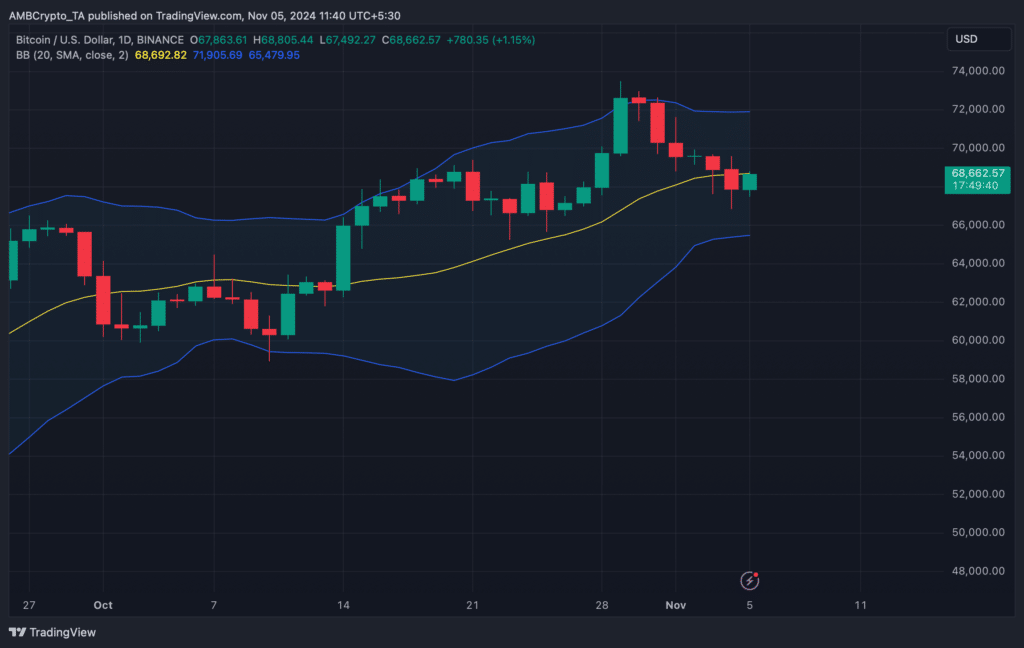
Task: Click the 60,000.00 price axis label
Action: click(978, 340)
